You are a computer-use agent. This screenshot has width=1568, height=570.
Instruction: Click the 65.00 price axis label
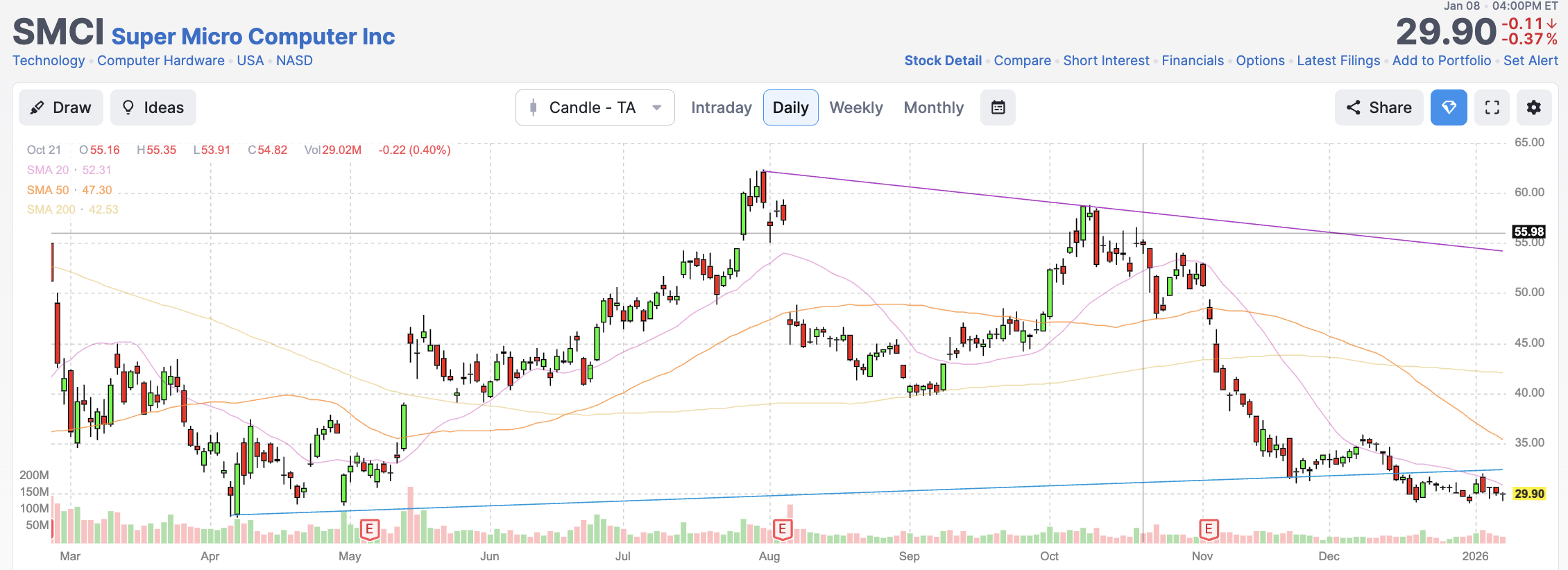[1529, 142]
